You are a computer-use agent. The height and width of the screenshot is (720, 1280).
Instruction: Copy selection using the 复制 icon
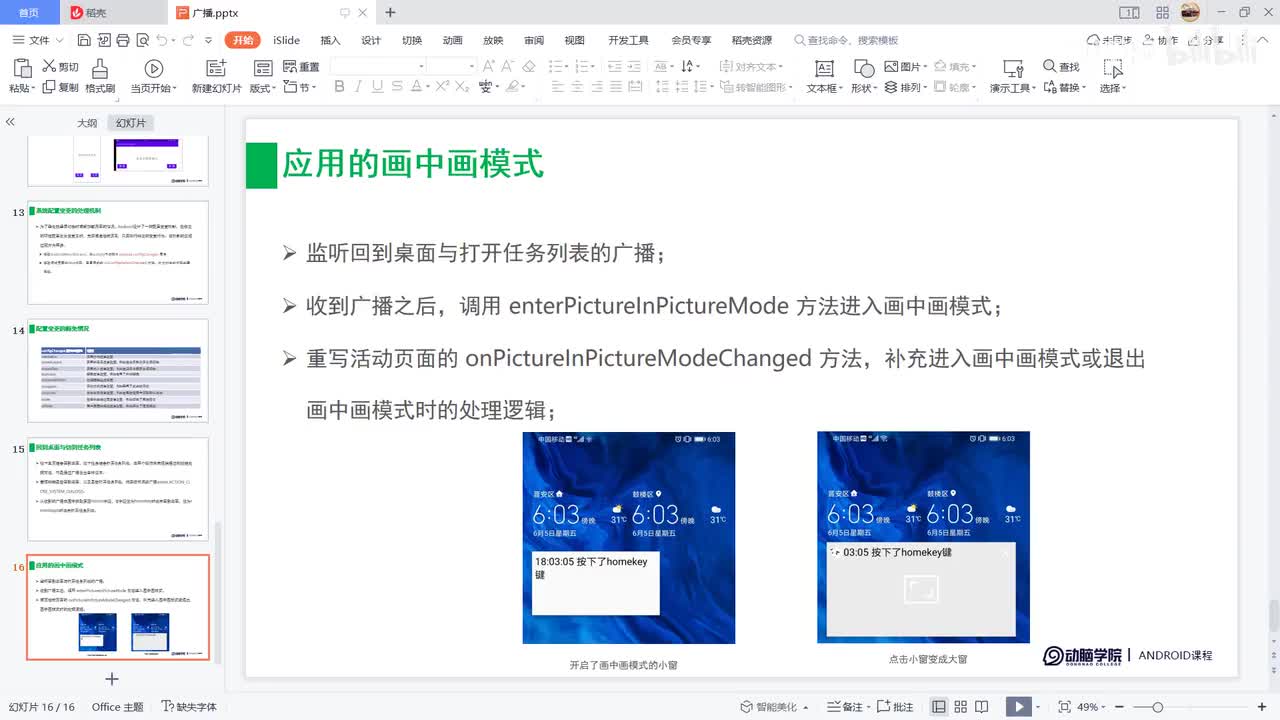48,87
